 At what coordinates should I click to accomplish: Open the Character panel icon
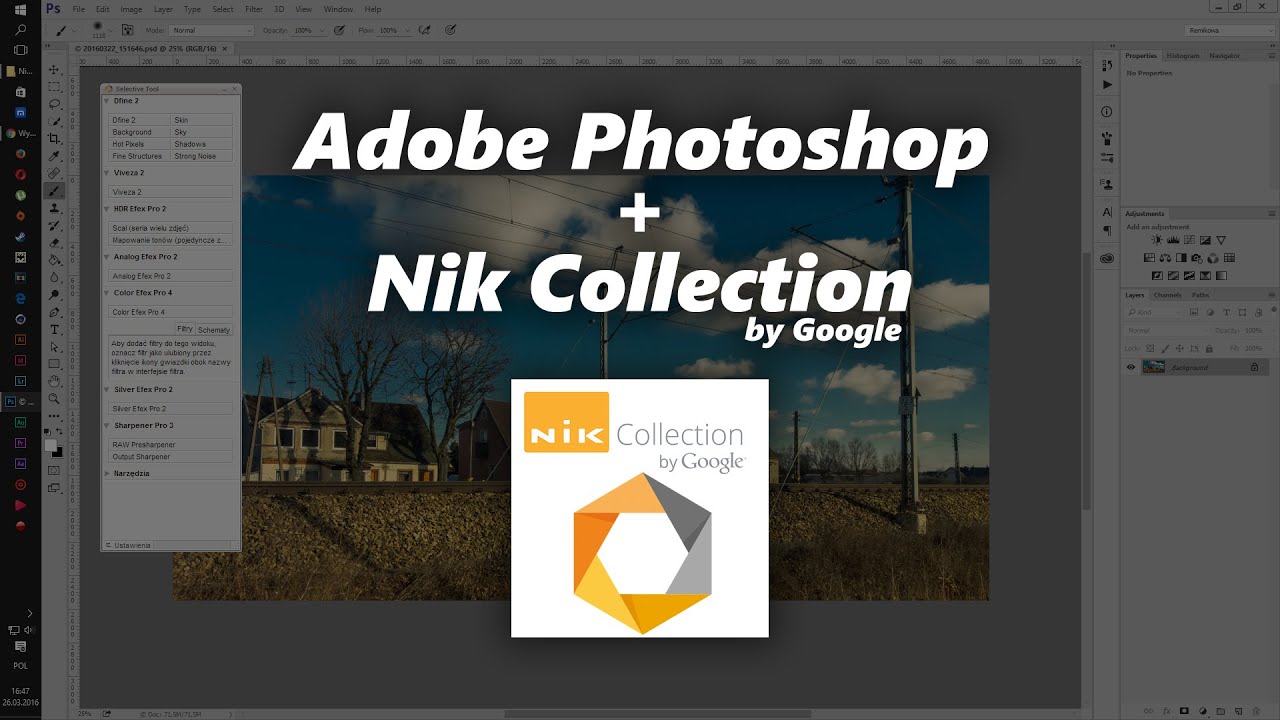tap(1107, 212)
